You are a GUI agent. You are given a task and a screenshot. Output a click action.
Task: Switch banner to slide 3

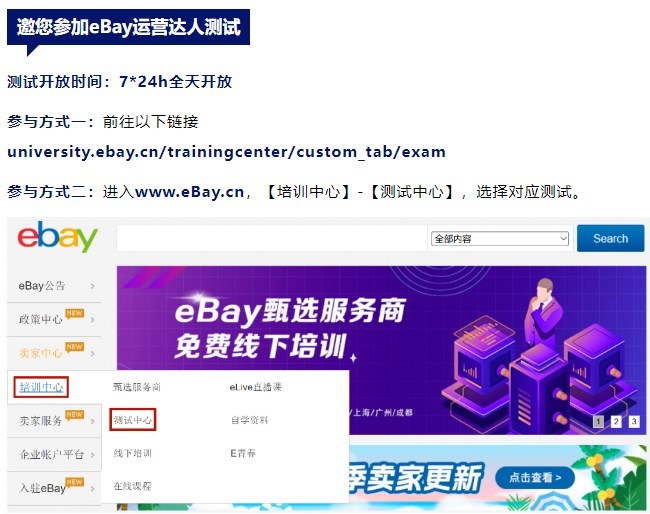pyautogui.click(x=634, y=422)
